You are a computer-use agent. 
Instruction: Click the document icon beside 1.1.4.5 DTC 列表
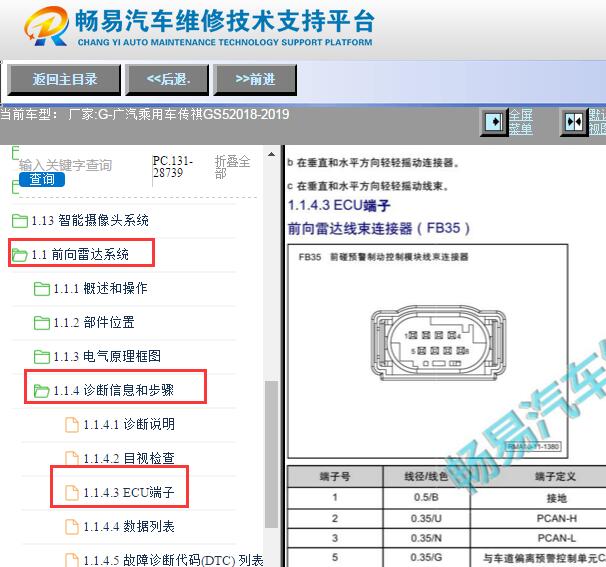click(72, 560)
